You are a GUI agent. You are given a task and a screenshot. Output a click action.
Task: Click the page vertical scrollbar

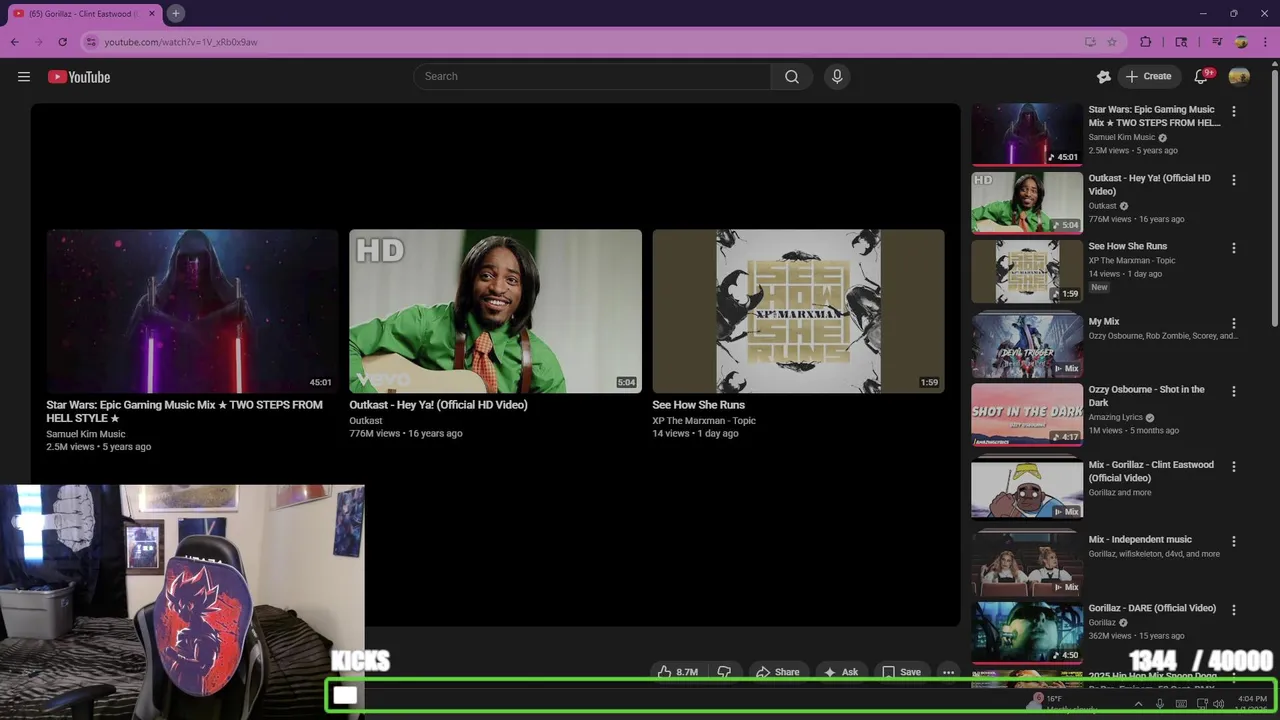coord(1274,200)
